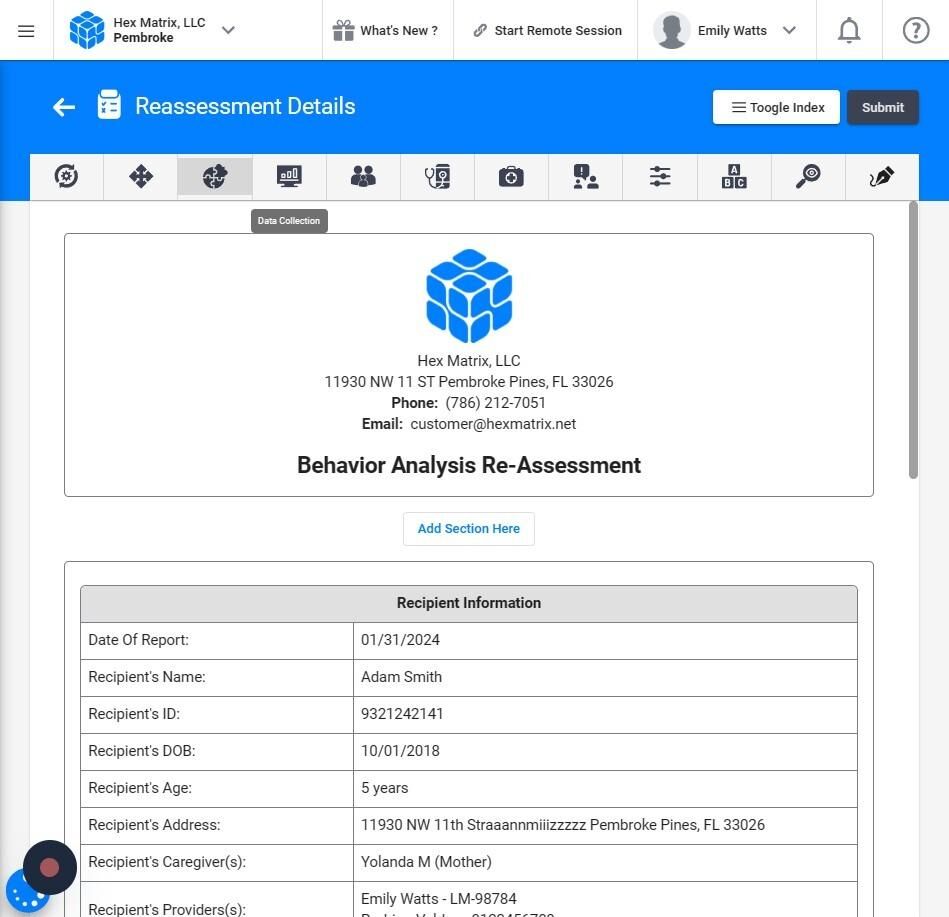Click the Recipient's Caregiver(s): label
The width and height of the screenshot is (949, 917).
point(167,861)
